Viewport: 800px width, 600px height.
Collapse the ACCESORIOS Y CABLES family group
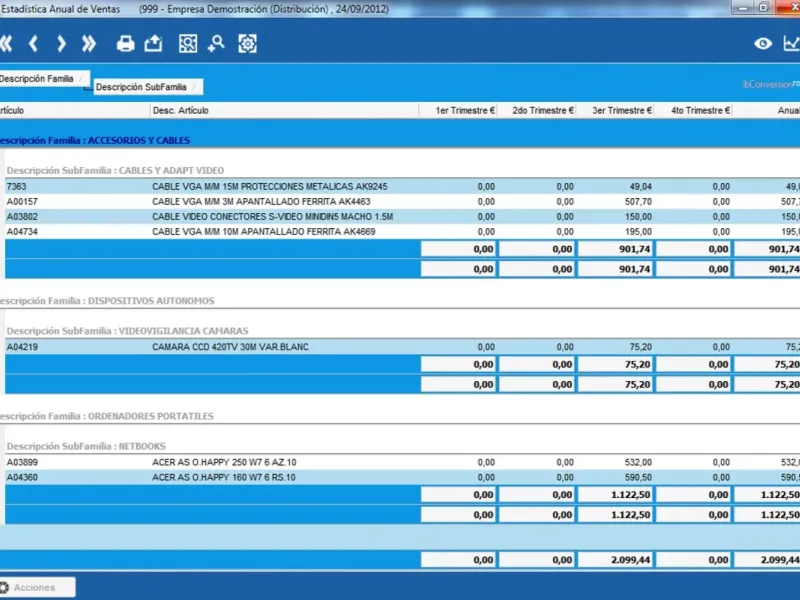[x=95, y=140]
